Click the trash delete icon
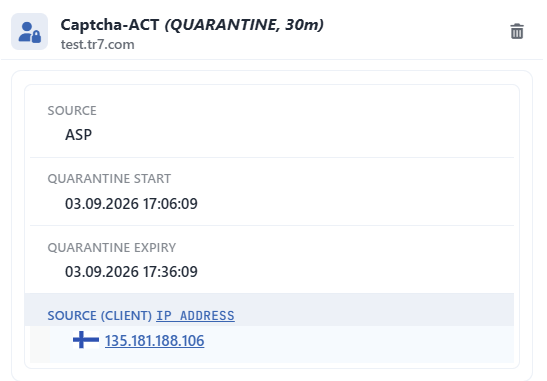 coord(517,31)
